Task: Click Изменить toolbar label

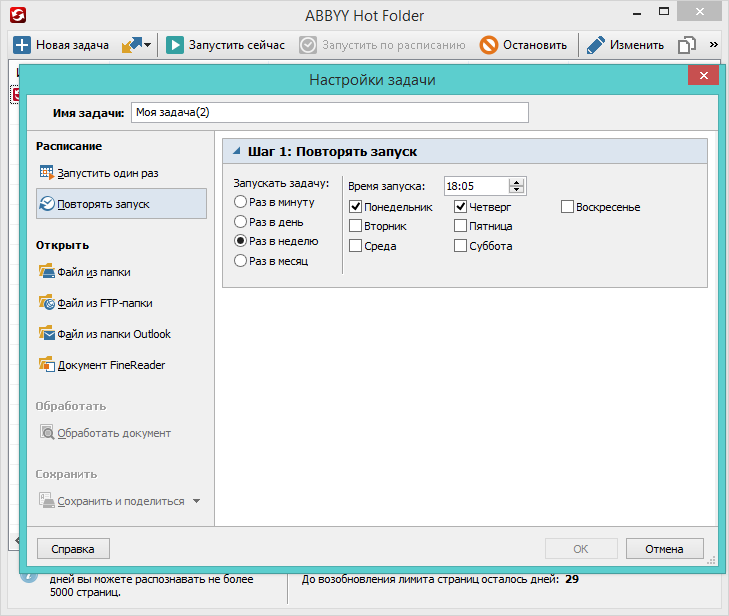Action: [637, 45]
